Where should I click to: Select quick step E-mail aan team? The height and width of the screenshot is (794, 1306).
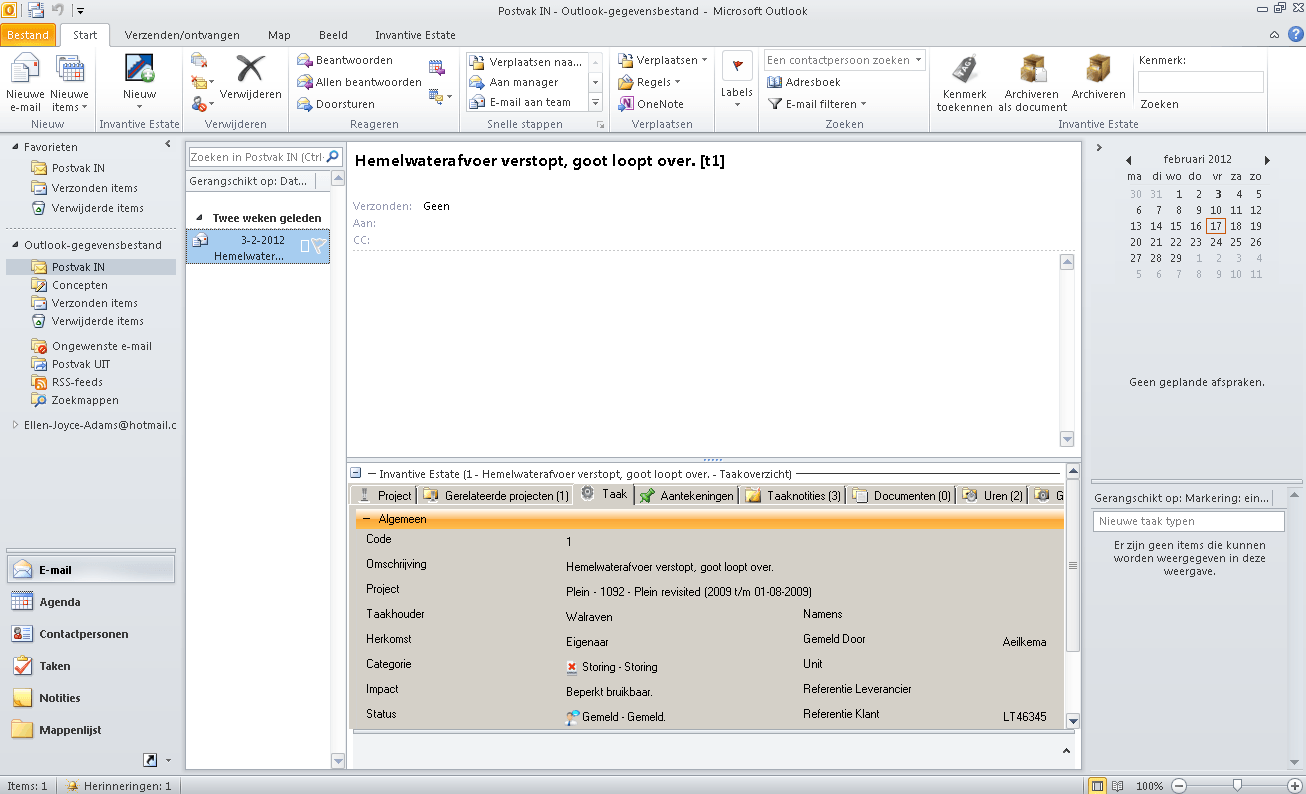point(526,102)
